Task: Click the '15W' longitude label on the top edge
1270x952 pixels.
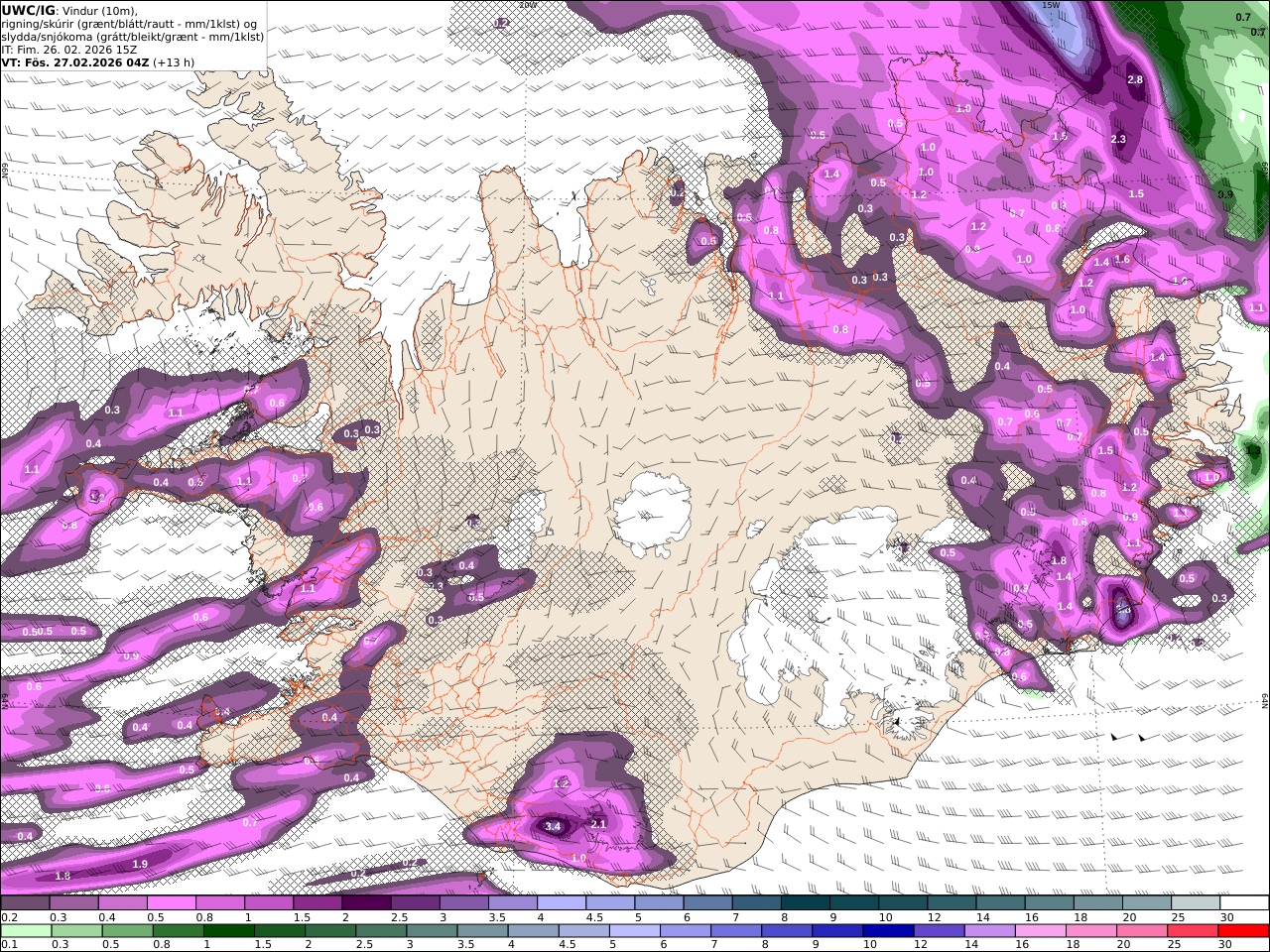Action: [1051, 5]
